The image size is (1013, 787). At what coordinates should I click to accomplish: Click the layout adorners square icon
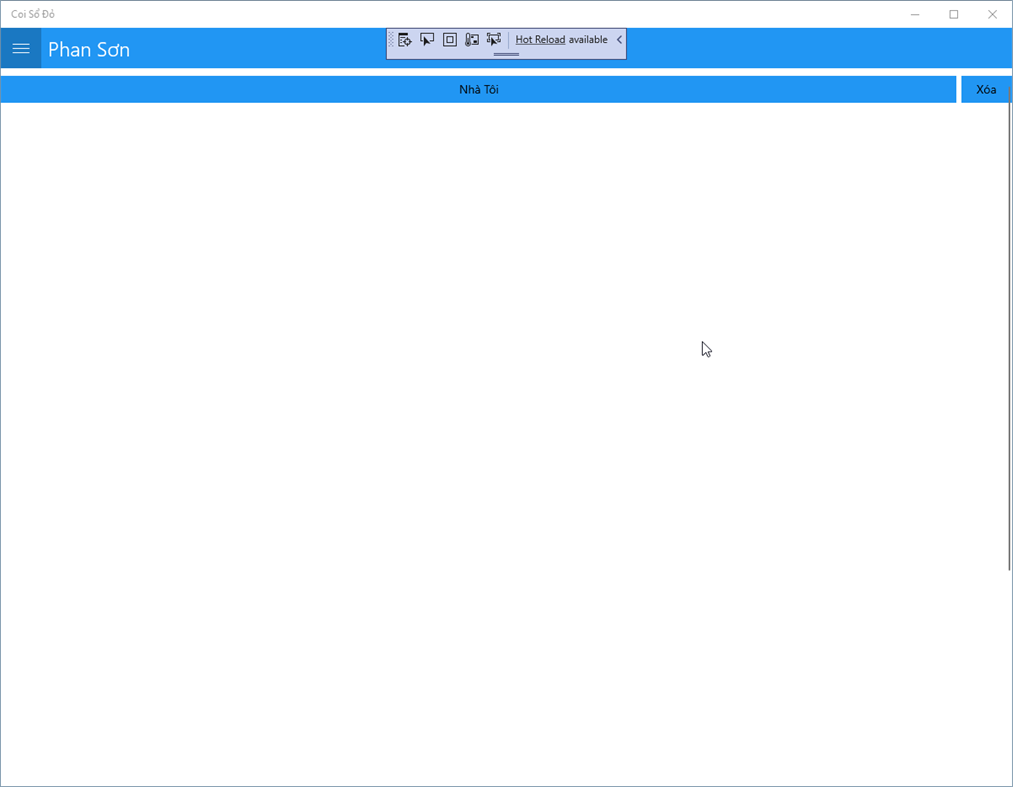click(x=450, y=40)
